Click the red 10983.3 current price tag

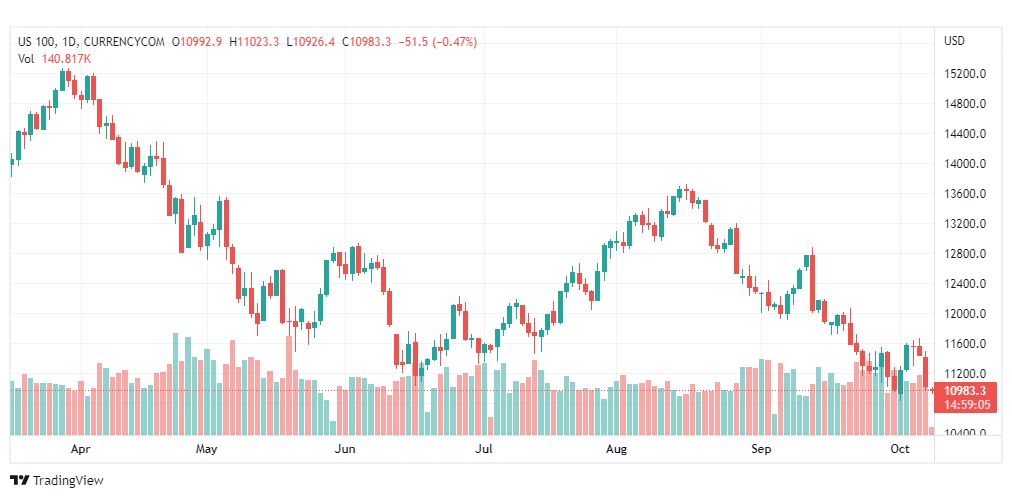(x=966, y=391)
